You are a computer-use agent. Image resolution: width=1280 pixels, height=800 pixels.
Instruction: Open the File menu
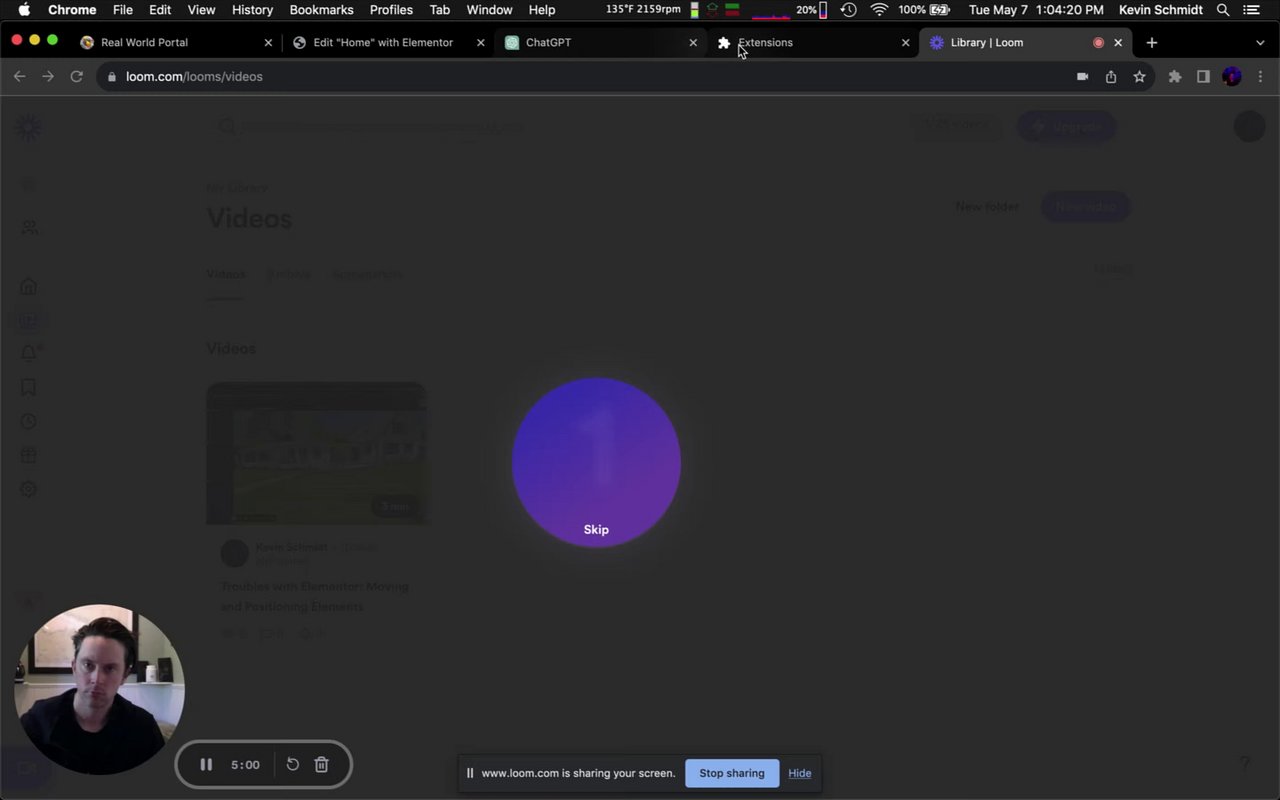coord(123,10)
